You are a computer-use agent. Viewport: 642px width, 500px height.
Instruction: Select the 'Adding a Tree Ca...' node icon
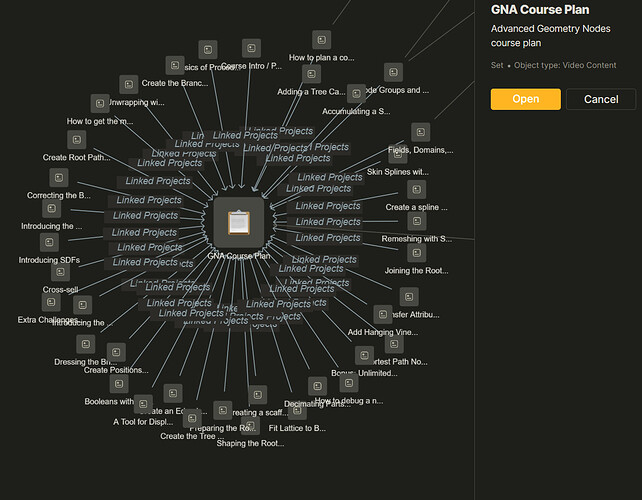click(x=311, y=74)
